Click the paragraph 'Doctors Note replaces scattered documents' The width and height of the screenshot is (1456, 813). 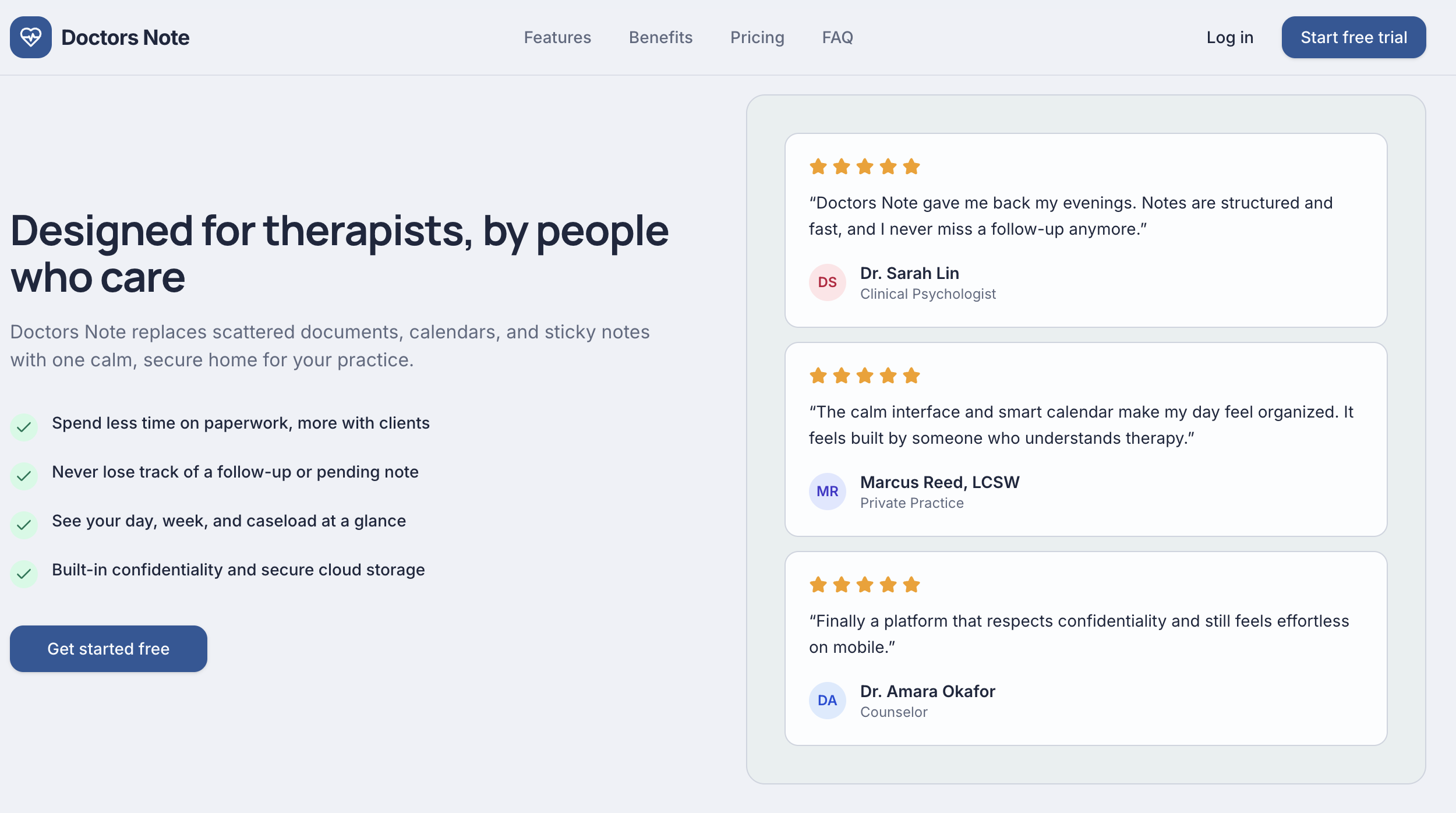click(x=330, y=346)
